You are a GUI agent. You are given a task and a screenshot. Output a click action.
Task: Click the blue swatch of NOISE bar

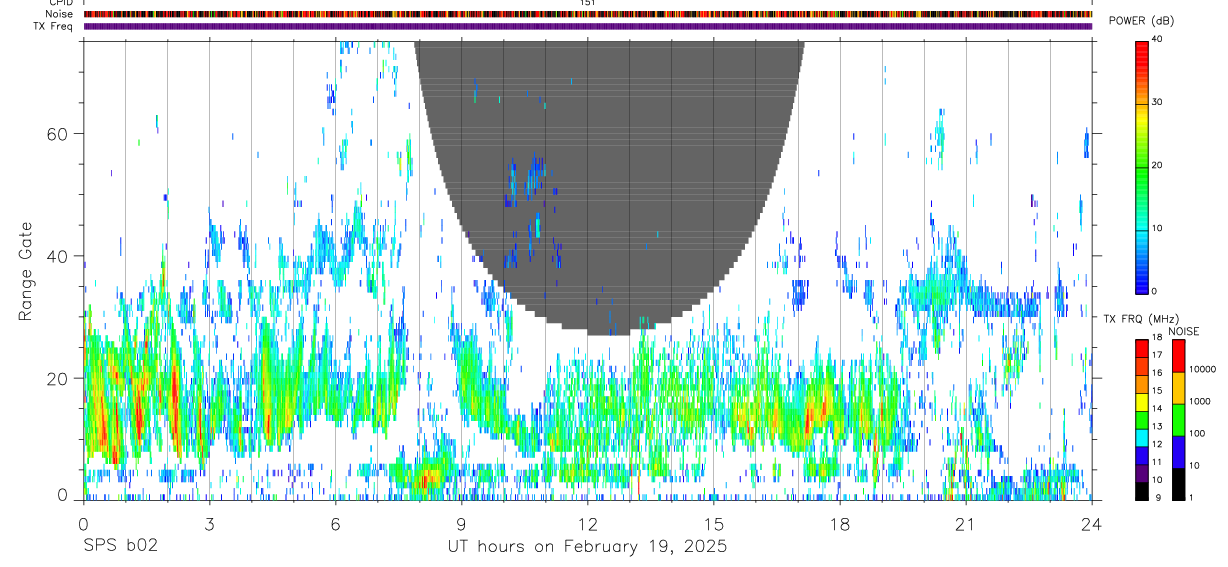point(1178,451)
